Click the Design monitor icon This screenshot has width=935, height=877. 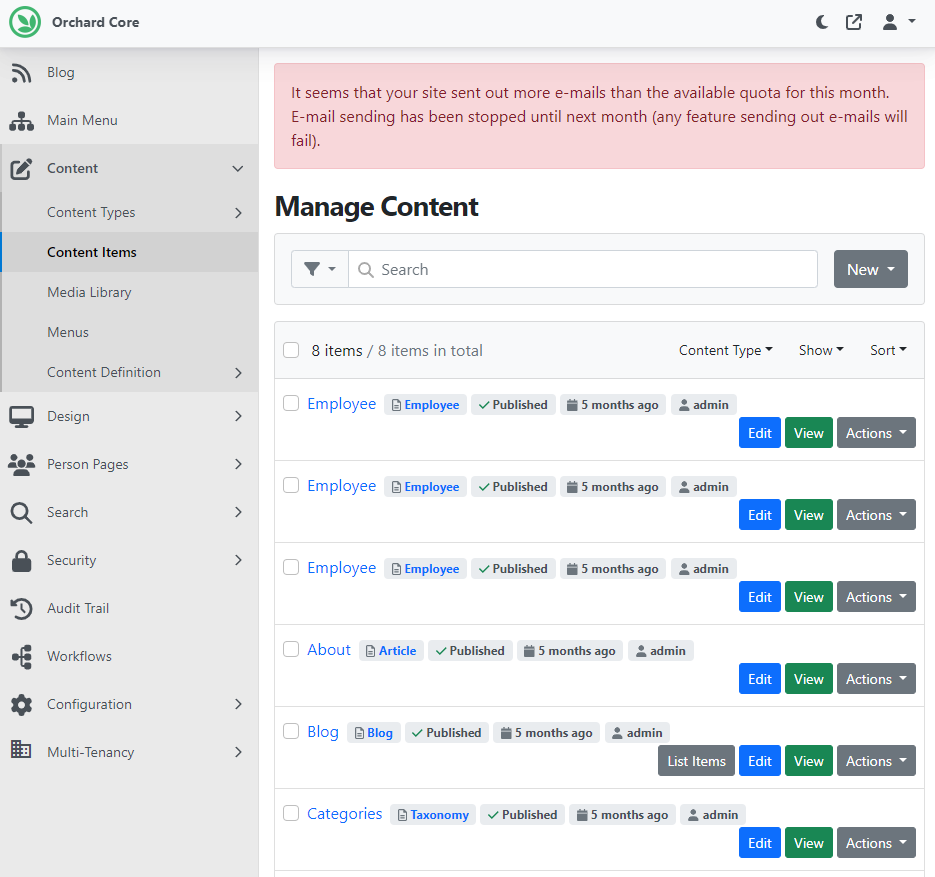pos(21,417)
